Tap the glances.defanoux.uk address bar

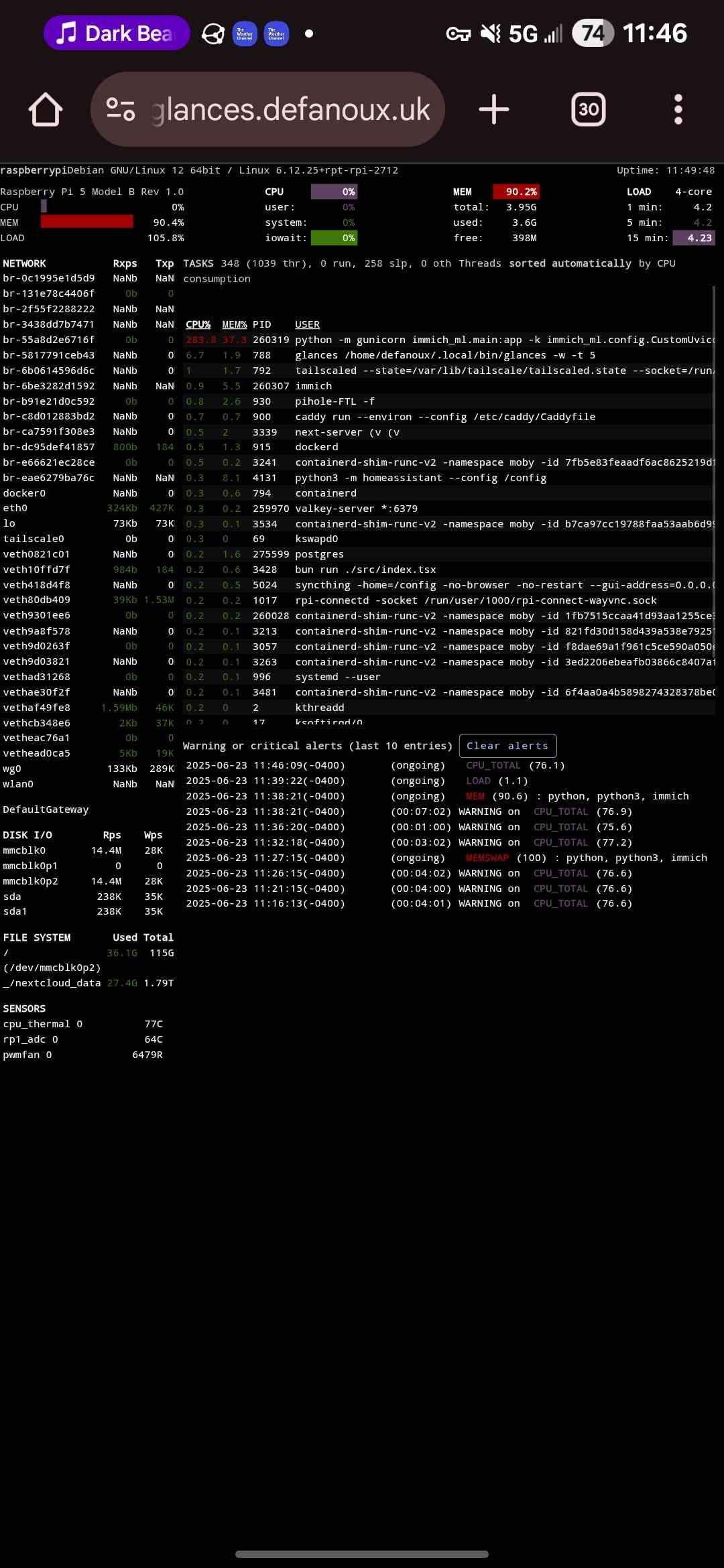click(x=268, y=109)
